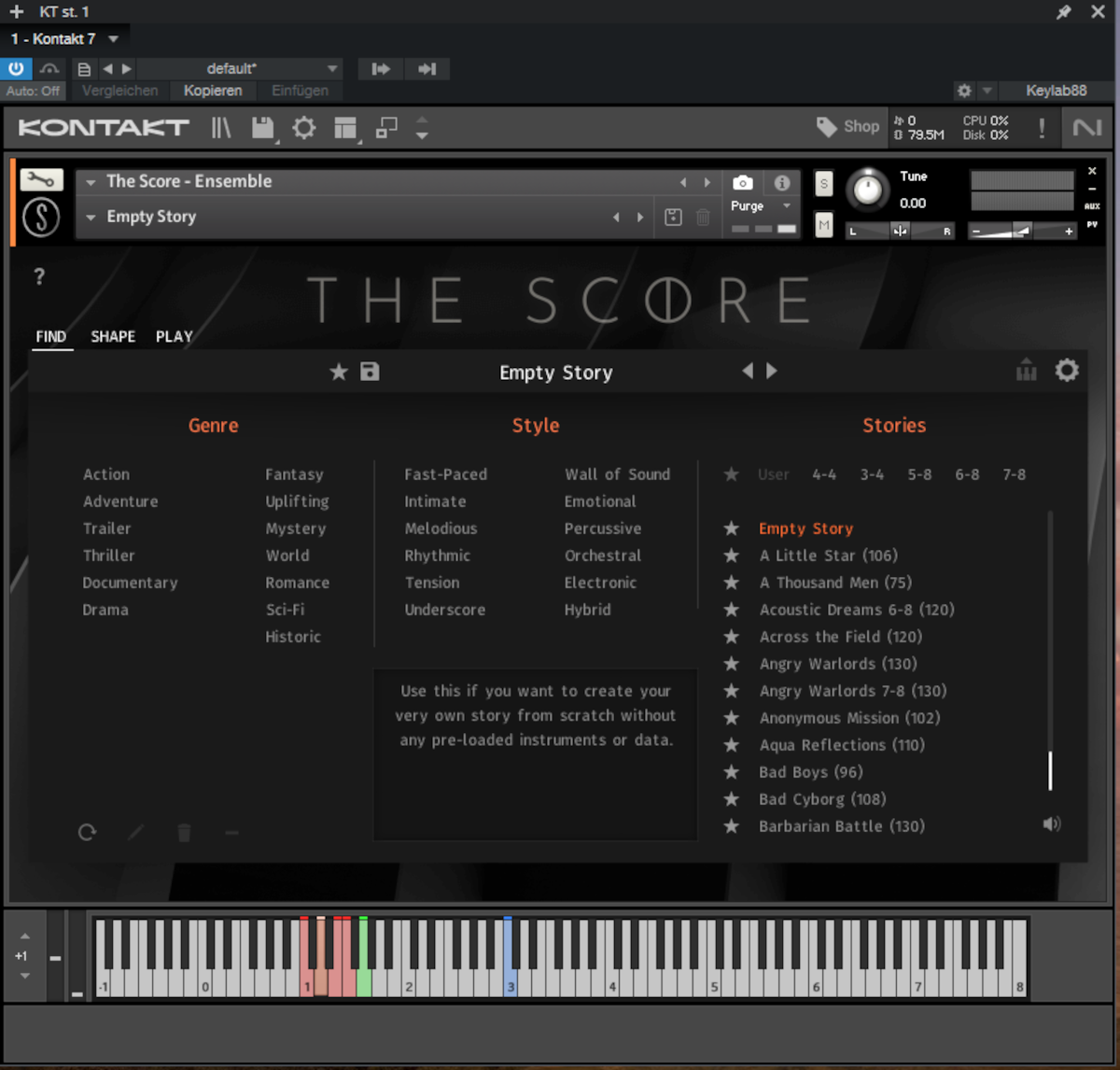Click the exclamation warning icon
Screen dimensions: 1120x1070
tap(1042, 128)
